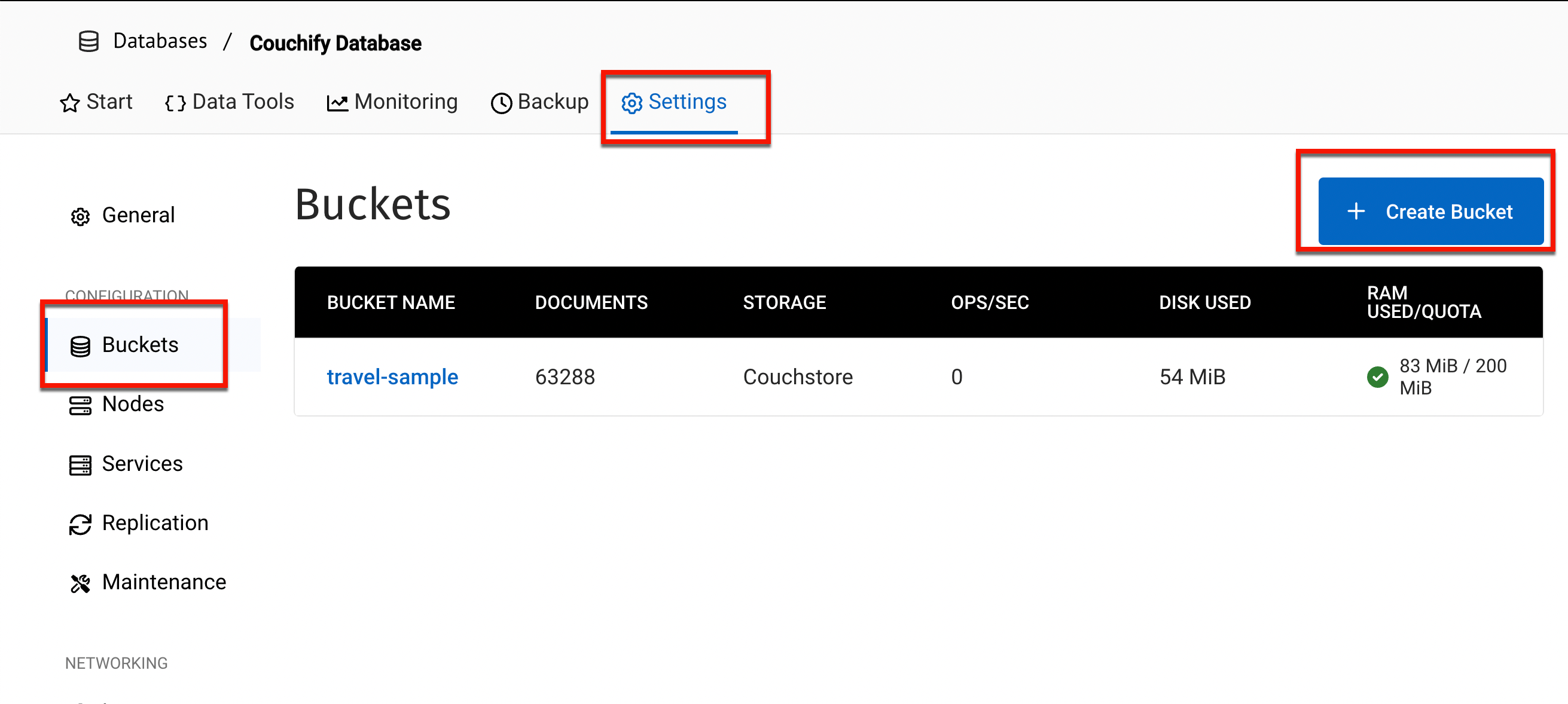The width and height of the screenshot is (1568, 704).
Task: Open the Databases breadcrumb link
Action: click(x=160, y=41)
